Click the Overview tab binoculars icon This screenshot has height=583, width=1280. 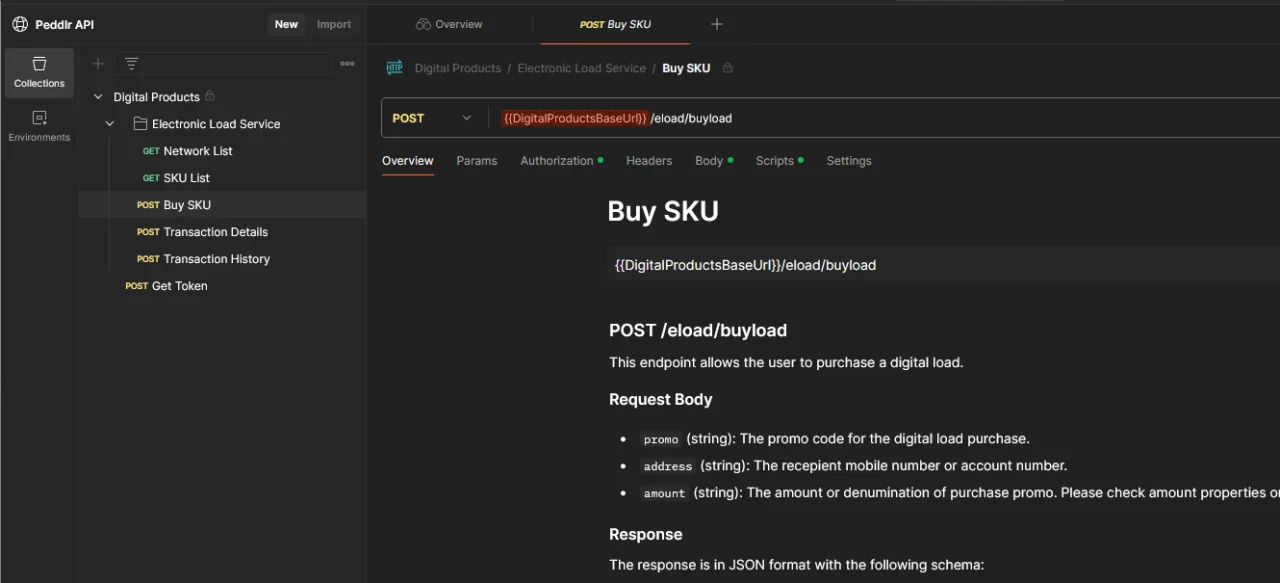coord(423,24)
